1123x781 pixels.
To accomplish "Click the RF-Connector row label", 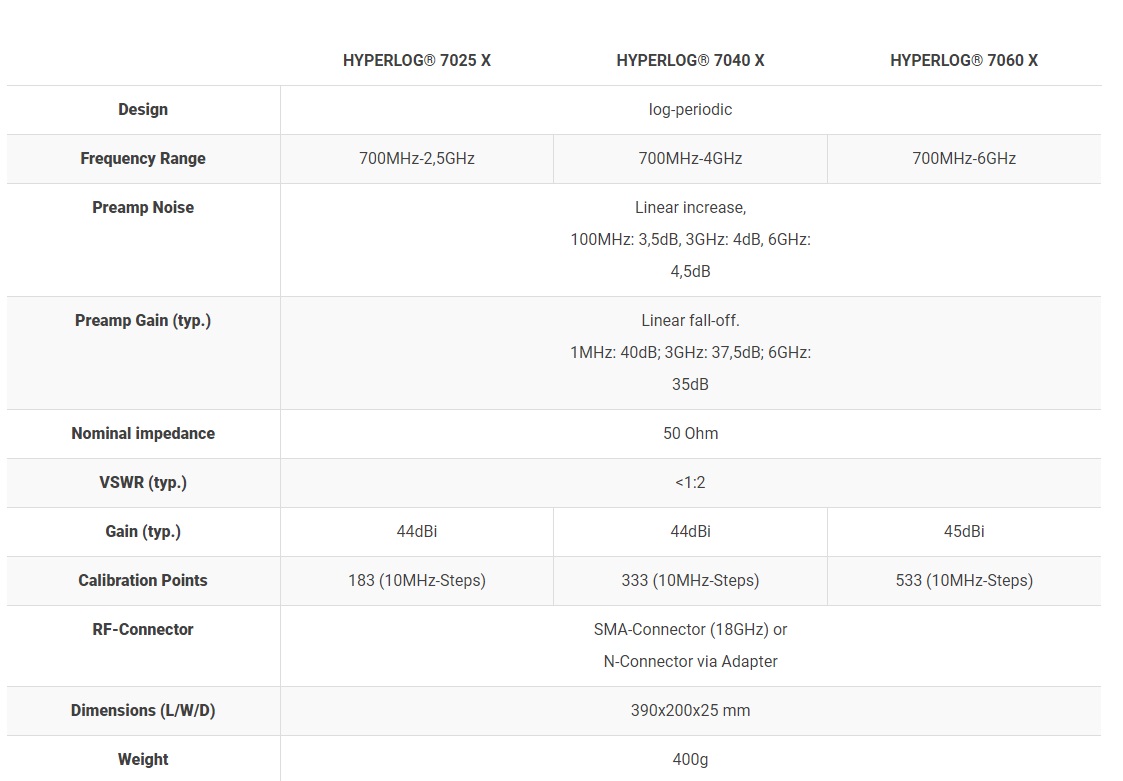I will coord(143,629).
